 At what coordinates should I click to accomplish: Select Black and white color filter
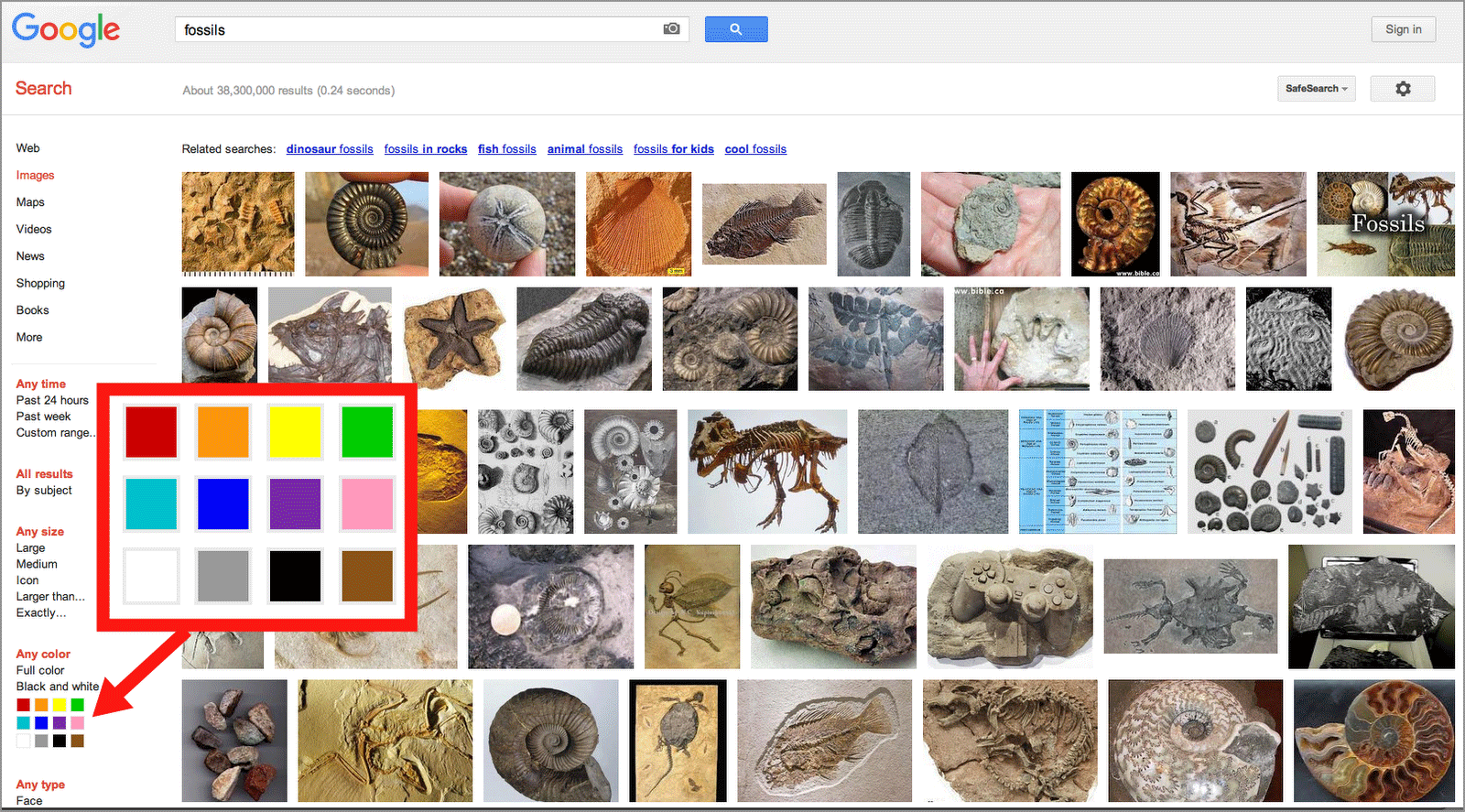point(58,687)
